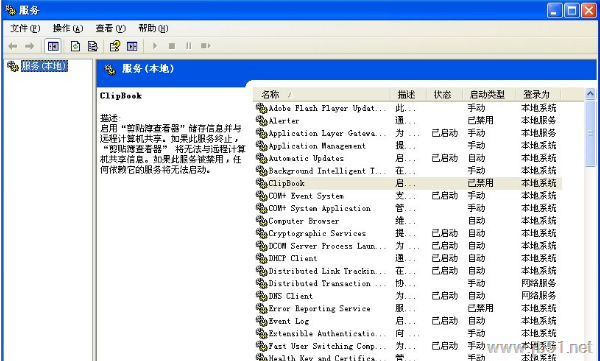Screen dimensions: 600x361
Task: Click gear icon of Background Intelligent Transfer service
Action: pos(261,171)
